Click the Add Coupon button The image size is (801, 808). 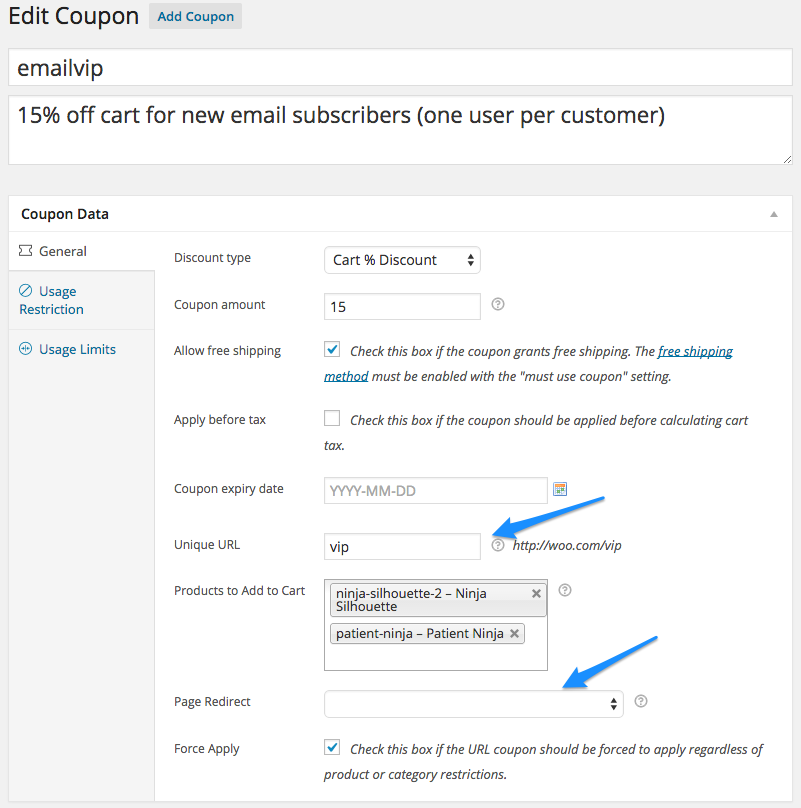(x=195, y=16)
